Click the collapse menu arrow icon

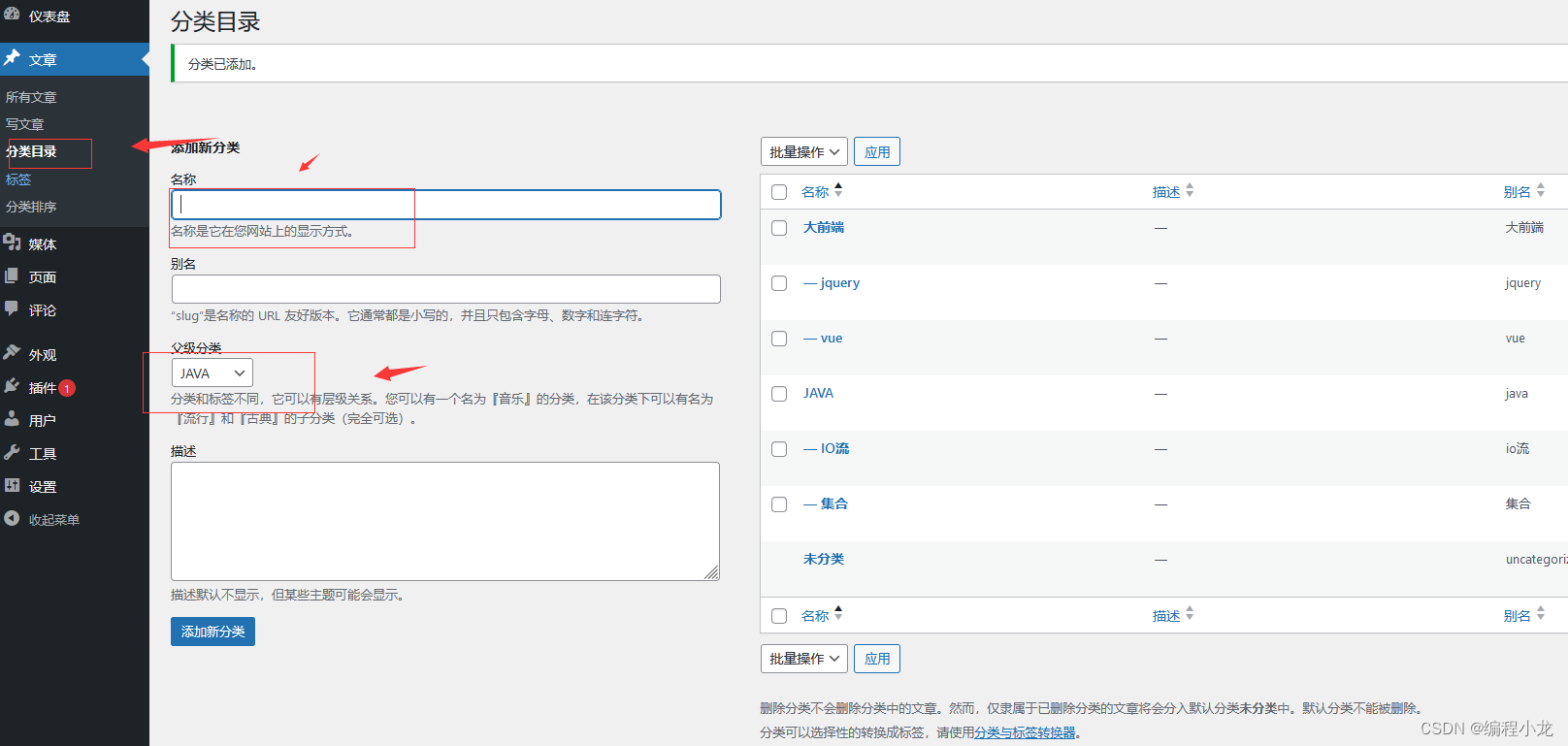click(x=12, y=518)
